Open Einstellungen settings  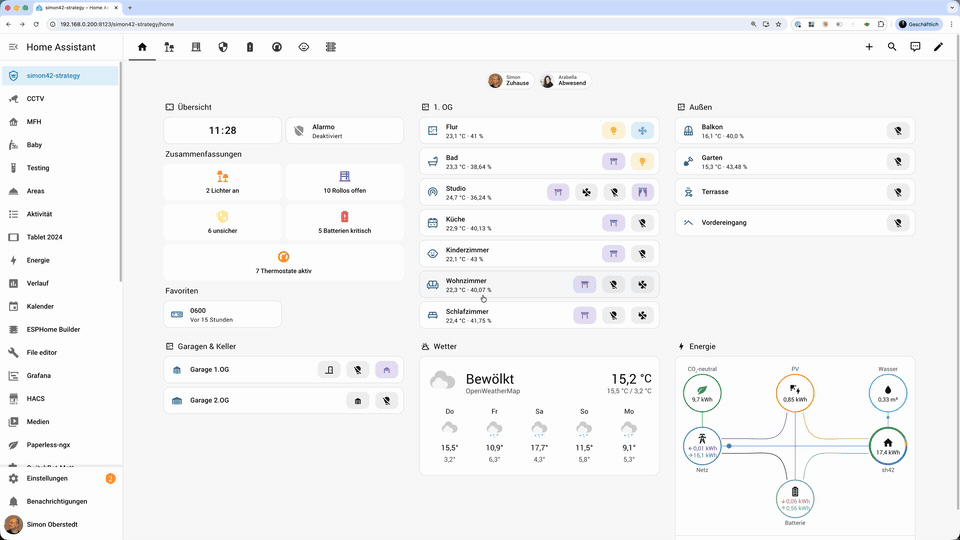coord(60,479)
